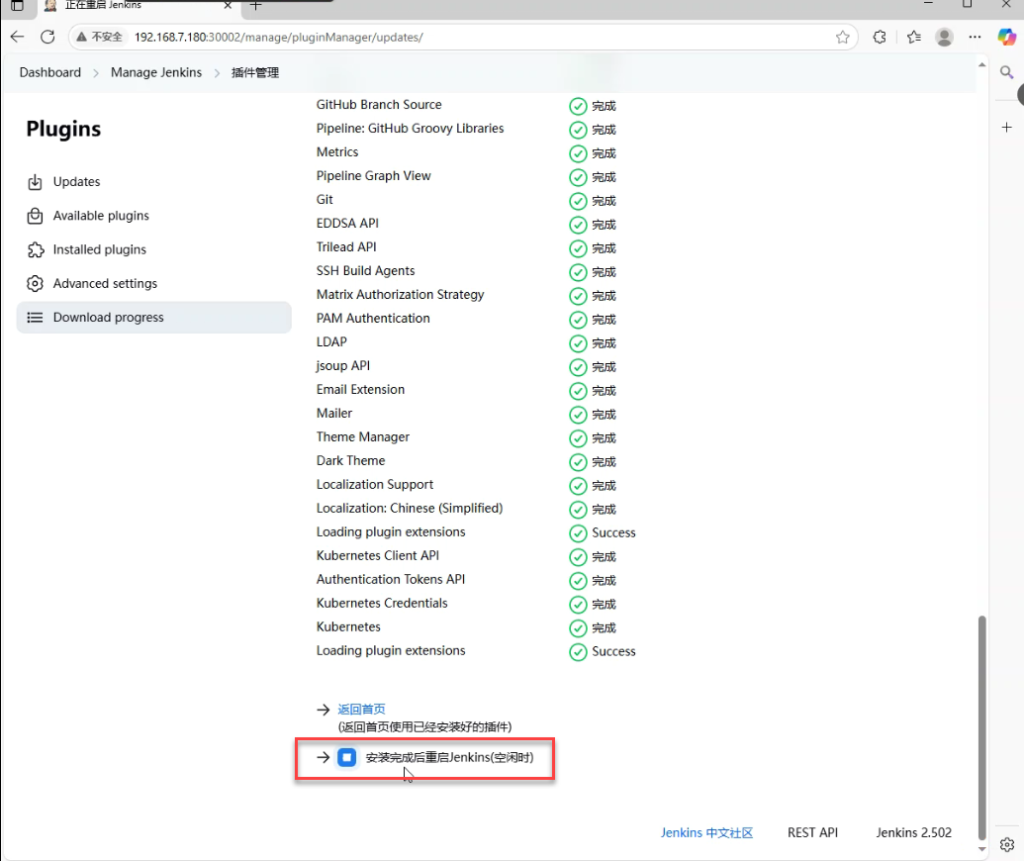The image size is (1024, 861).
Task: Expand the Edge sidebar customize plus button
Action: click(1007, 127)
